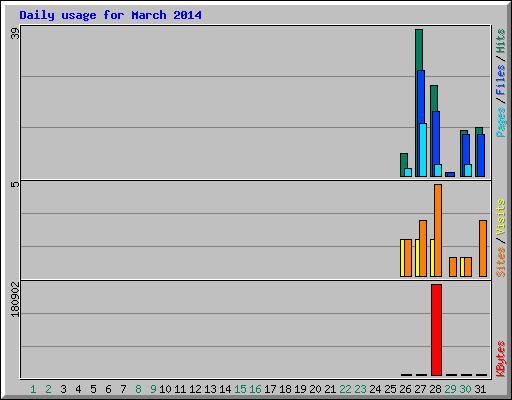Click day 3 on the x-axis
Screen dimensions: 512x400
pos(63,389)
